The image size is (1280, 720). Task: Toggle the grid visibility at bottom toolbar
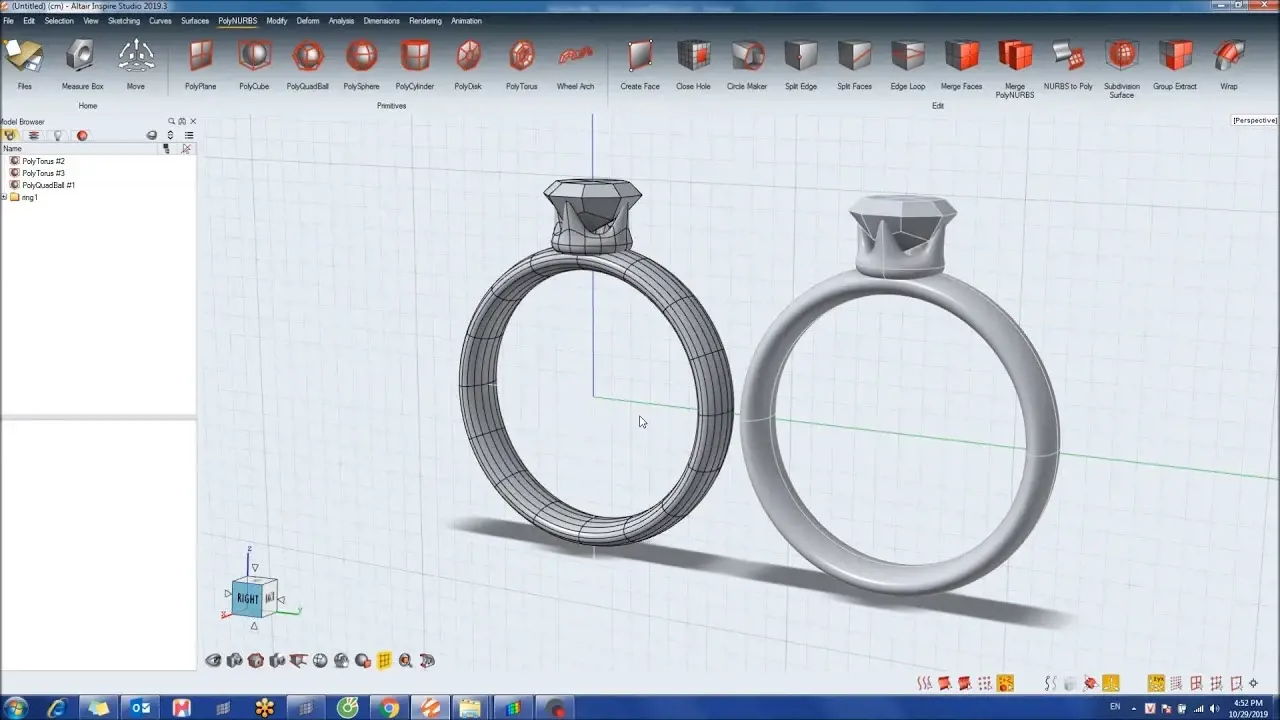point(381,660)
